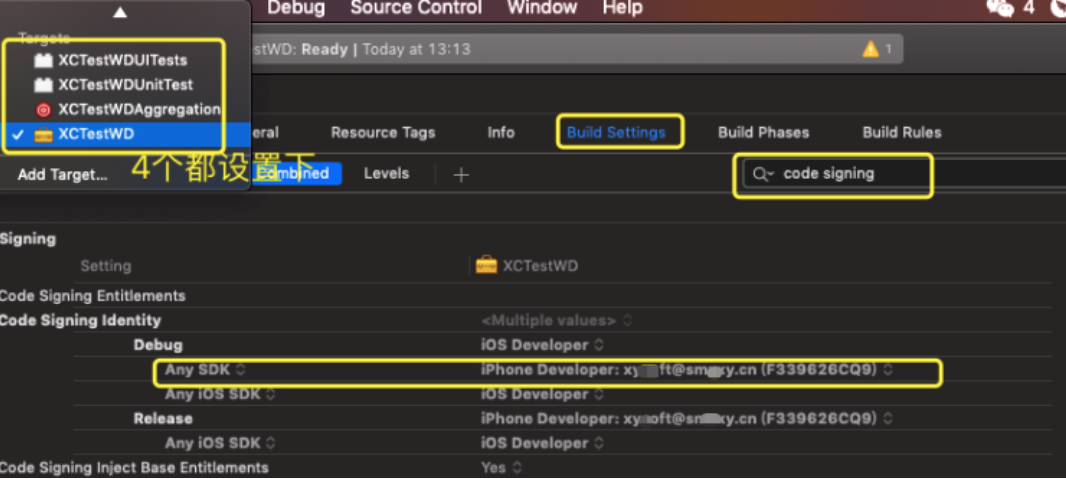
Task: Click the WeChat menu bar icon
Action: click(x=999, y=8)
